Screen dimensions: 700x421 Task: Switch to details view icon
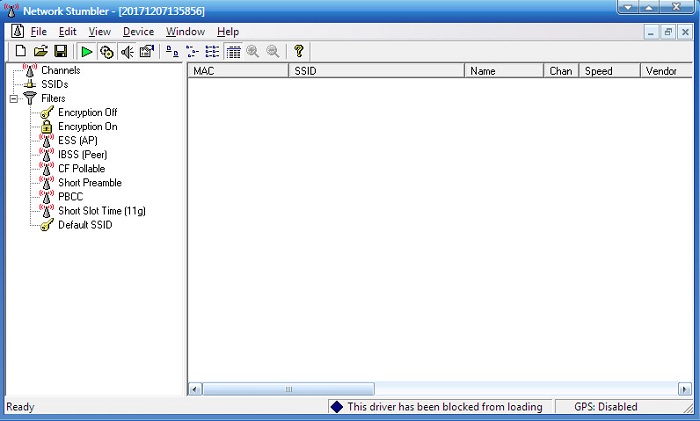[233, 52]
